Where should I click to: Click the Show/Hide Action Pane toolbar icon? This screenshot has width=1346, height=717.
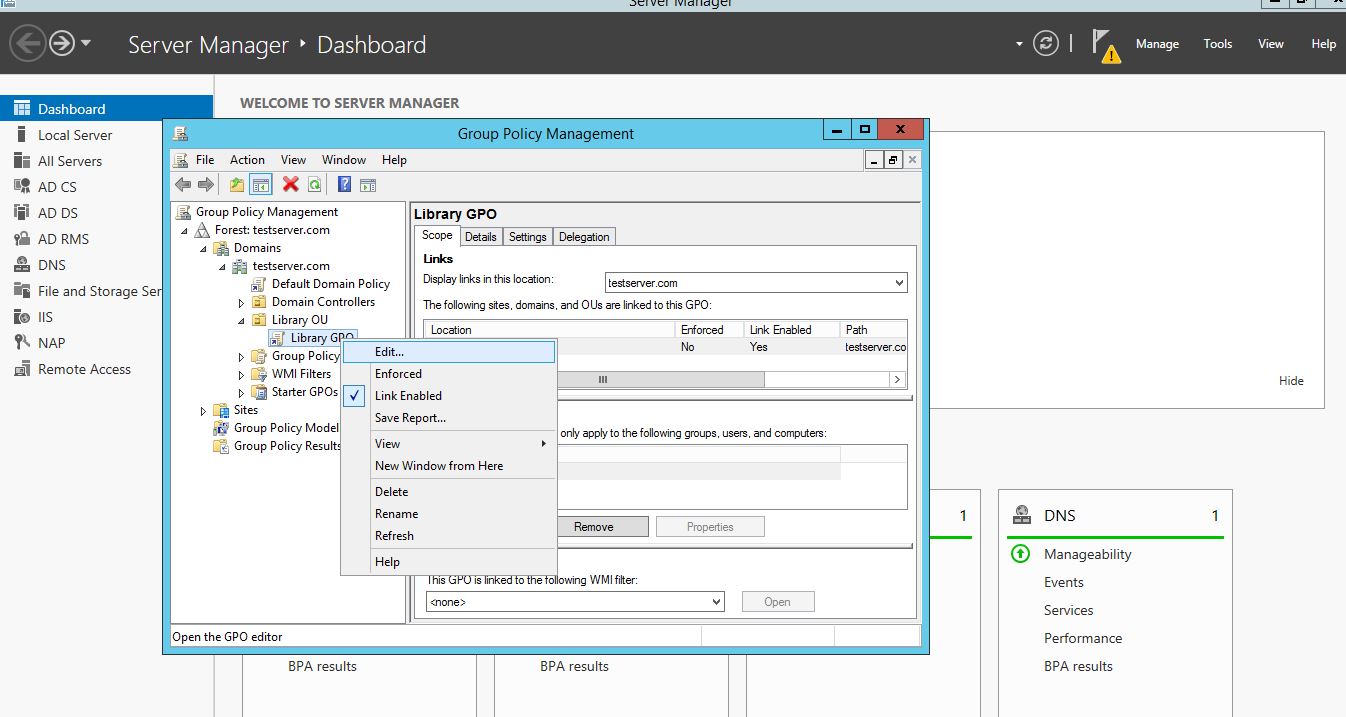pyautogui.click(x=368, y=184)
